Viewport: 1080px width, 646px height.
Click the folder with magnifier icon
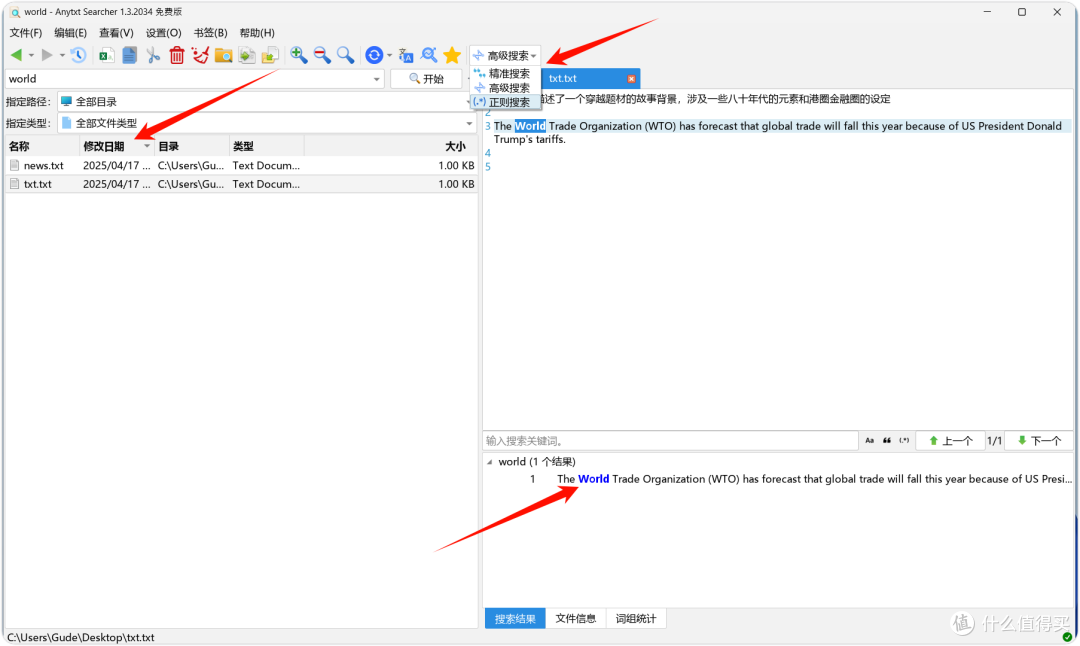pyautogui.click(x=223, y=55)
